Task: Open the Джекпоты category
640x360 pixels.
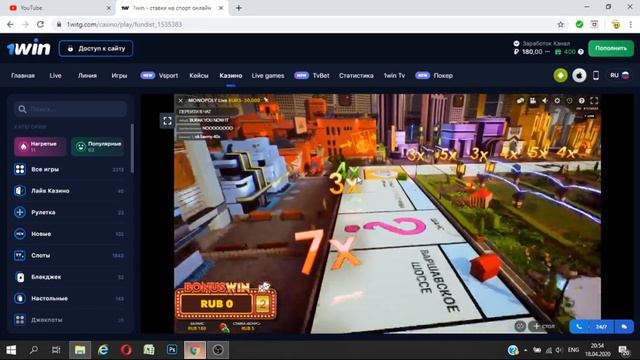Action: (x=69, y=320)
